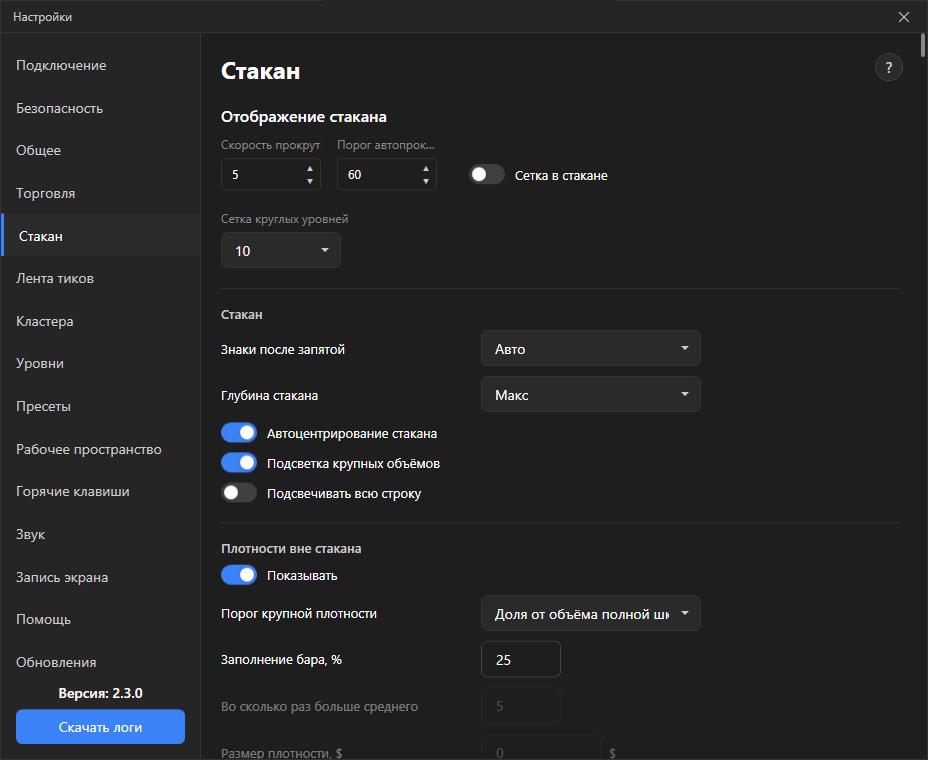Decrease Порог автопрок value with down arrow
This screenshot has height=760, width=928.
click(426, 181)
